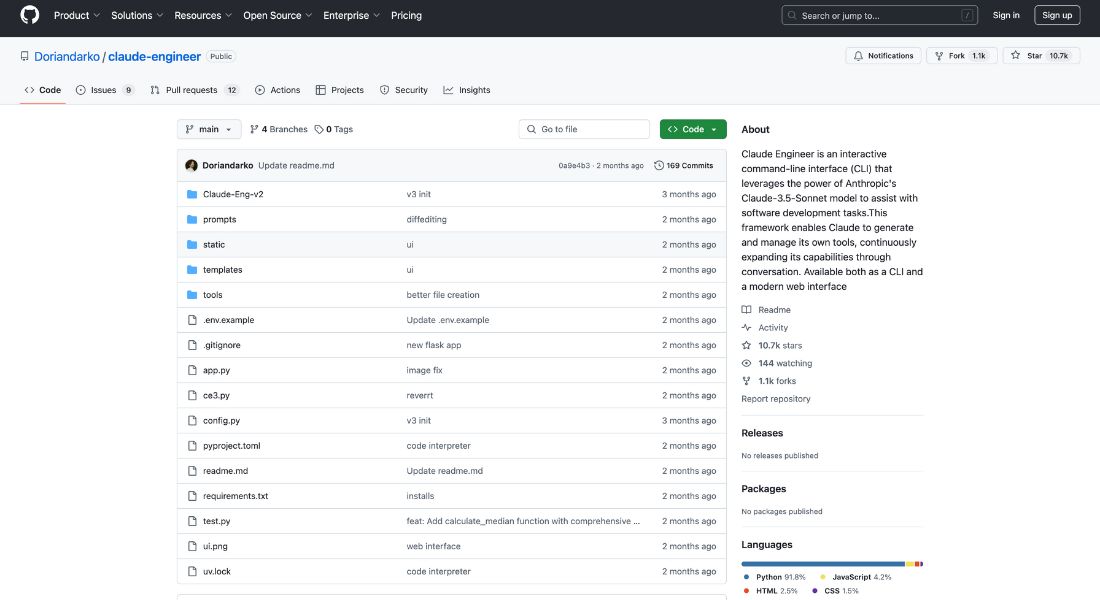Click the commit history clock icon

[x=658, y=165]
